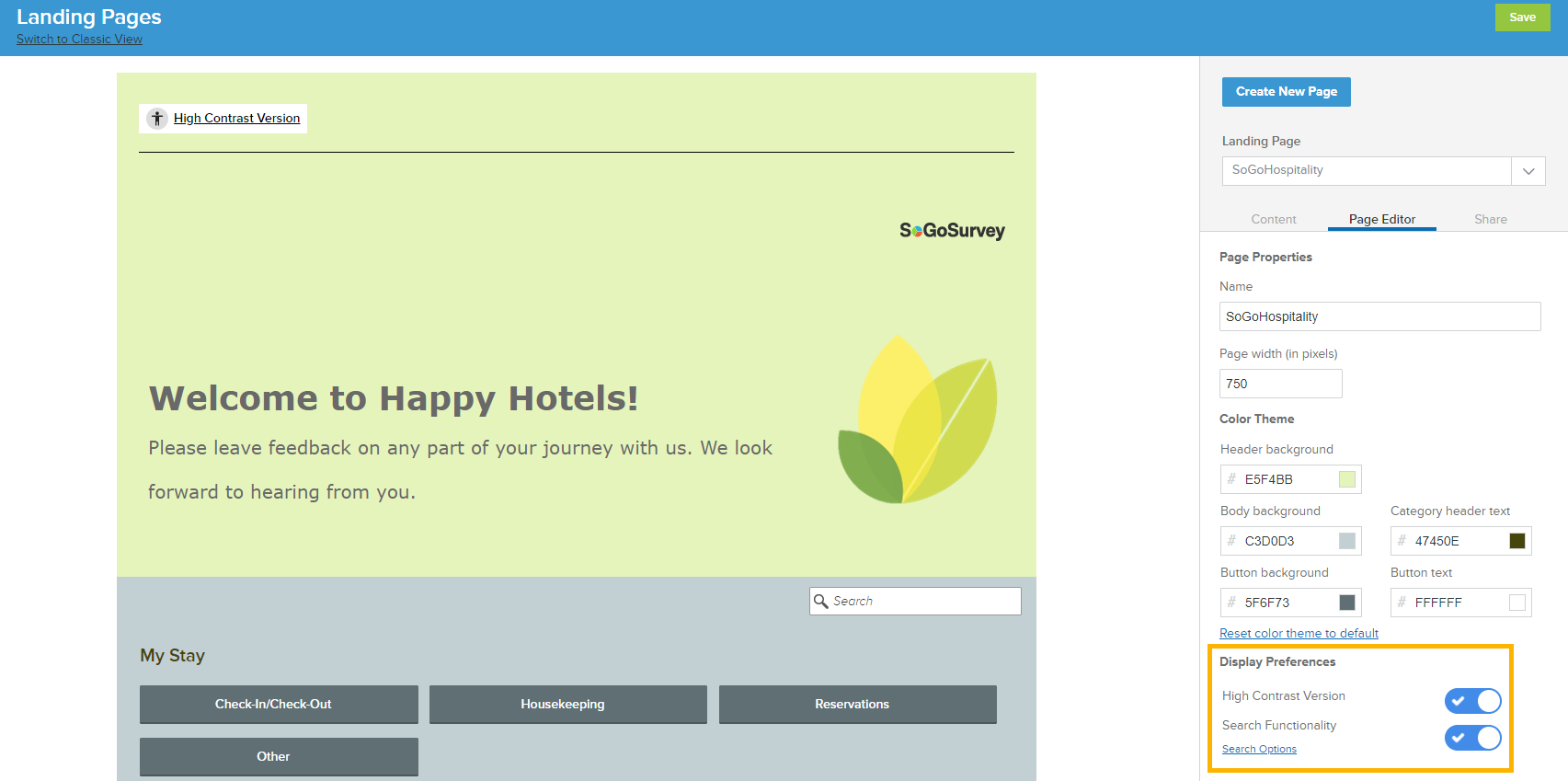
Task: Click the Page width input field
Action: pyautogui.click(x=1280, y=384)
